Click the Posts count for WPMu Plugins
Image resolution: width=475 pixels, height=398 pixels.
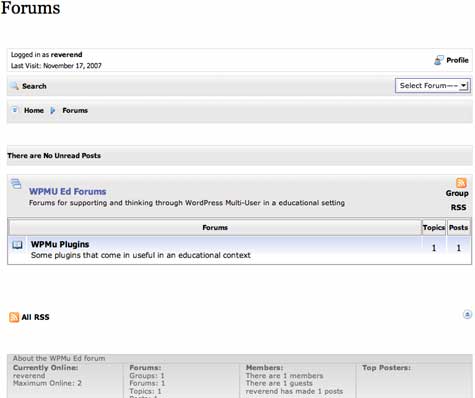(x=459, y=248)
